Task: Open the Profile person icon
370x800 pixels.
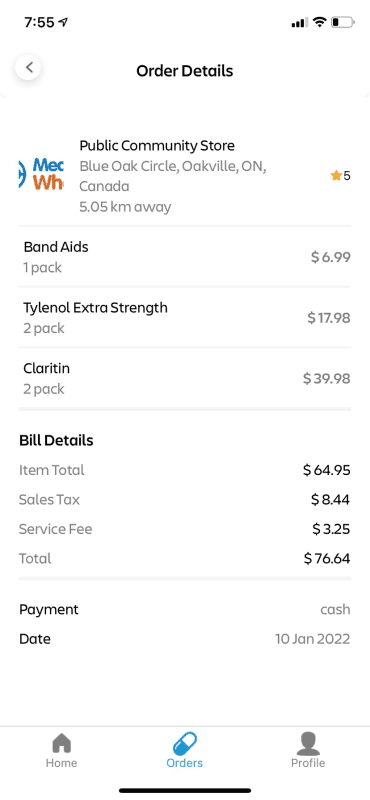Action: pos(308,743)
